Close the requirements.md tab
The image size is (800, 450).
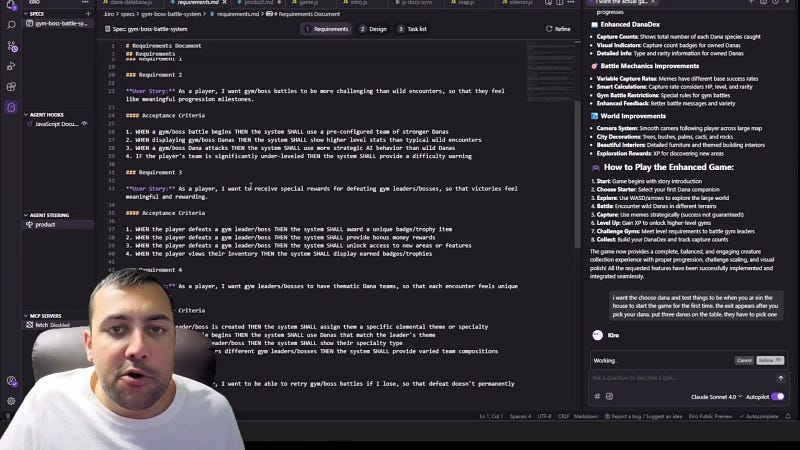223,3
